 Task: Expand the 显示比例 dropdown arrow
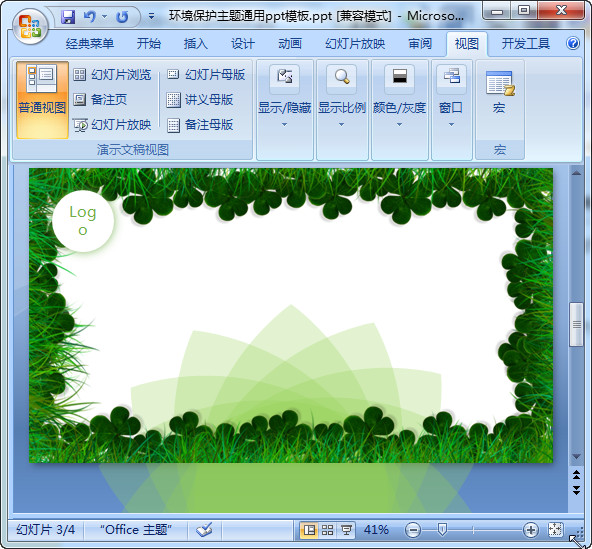(341, 125)
